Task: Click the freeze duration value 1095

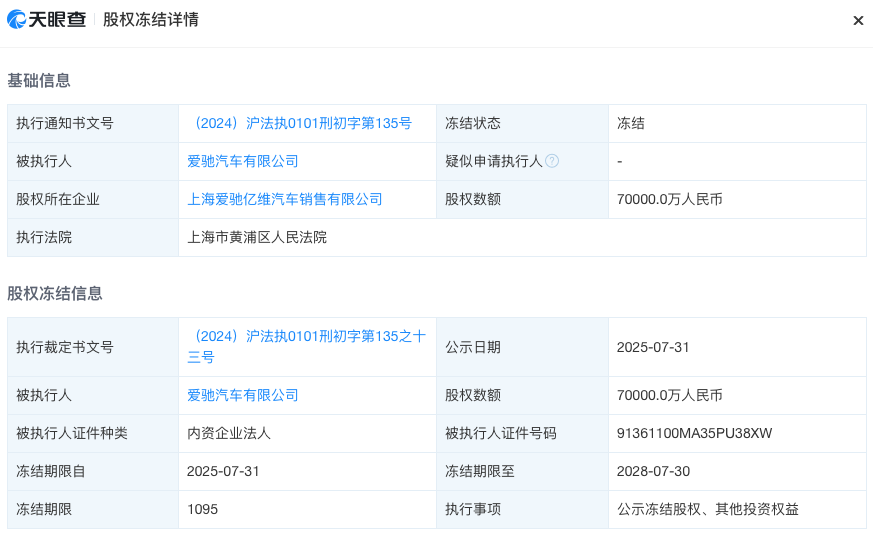Action: [x=202, y=509]
